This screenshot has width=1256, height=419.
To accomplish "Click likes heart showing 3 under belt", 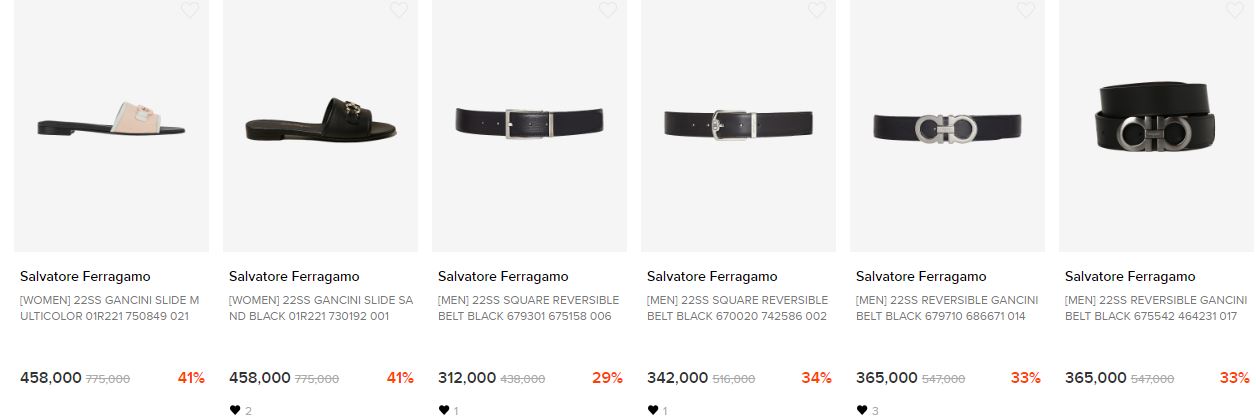I will click(862, 410).
